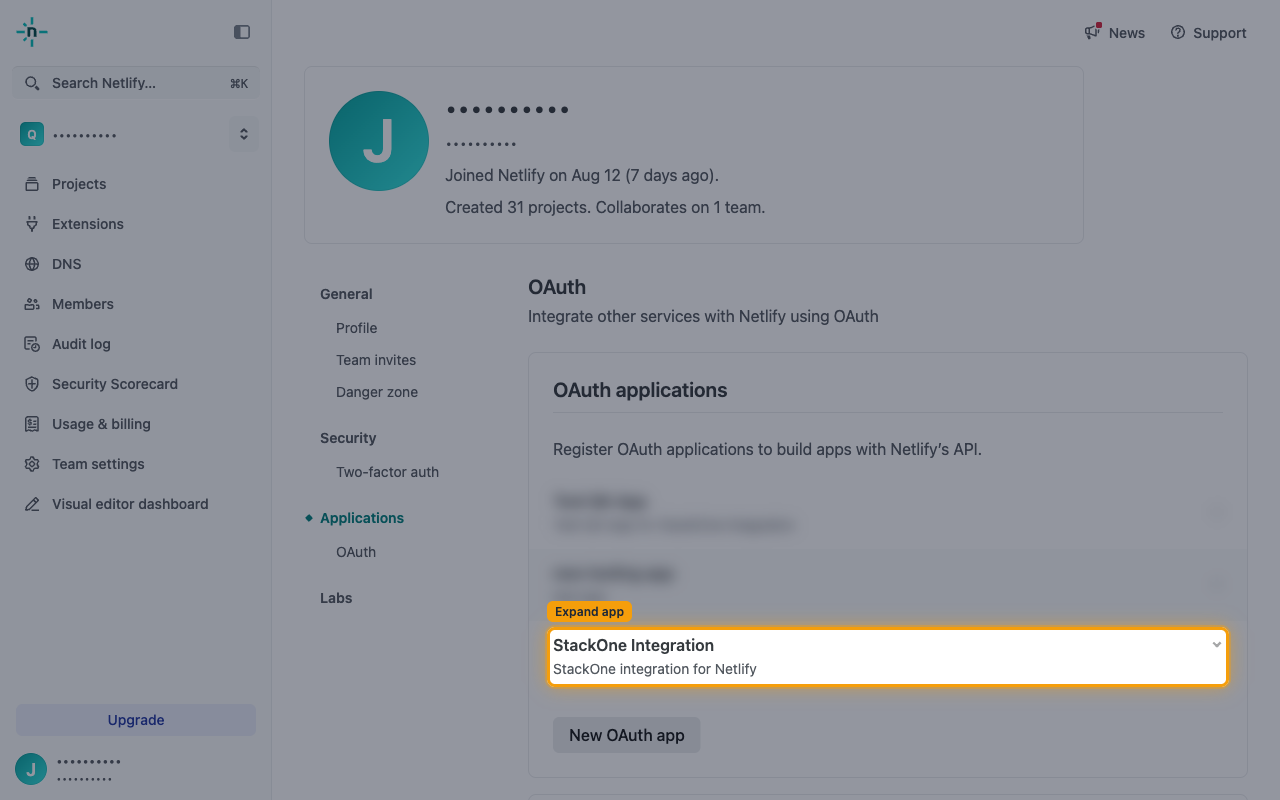Open Security Scorecard page

click(115, 384)
